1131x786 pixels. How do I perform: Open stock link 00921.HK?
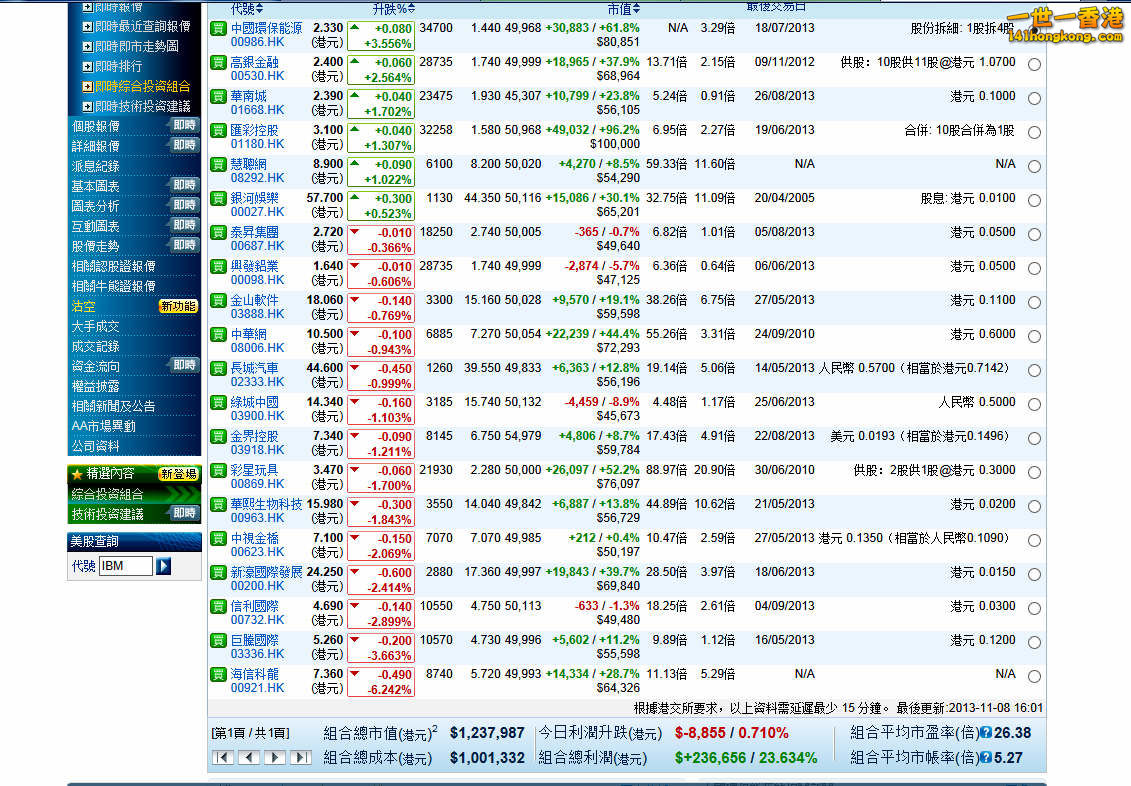pyautogui.click(x=258, y=688)
